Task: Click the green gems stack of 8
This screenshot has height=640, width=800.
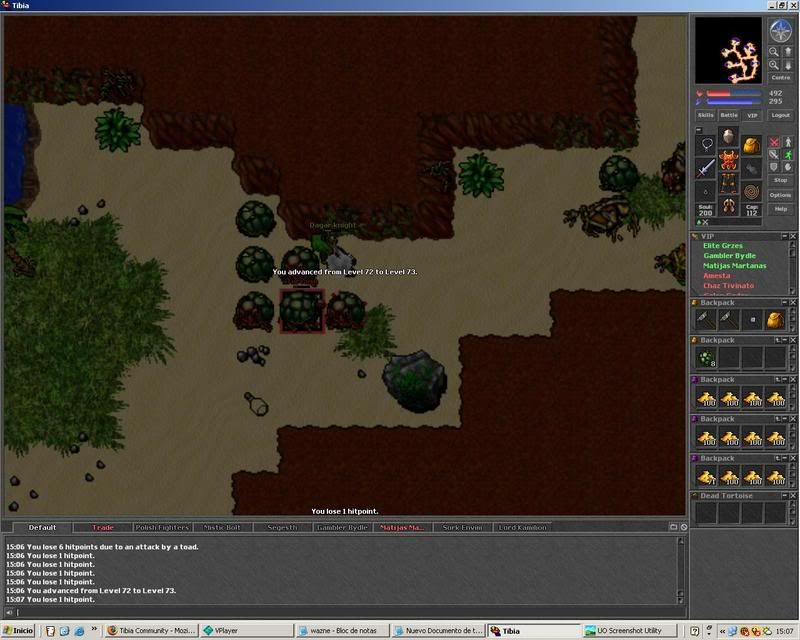Action: point(706,358)
